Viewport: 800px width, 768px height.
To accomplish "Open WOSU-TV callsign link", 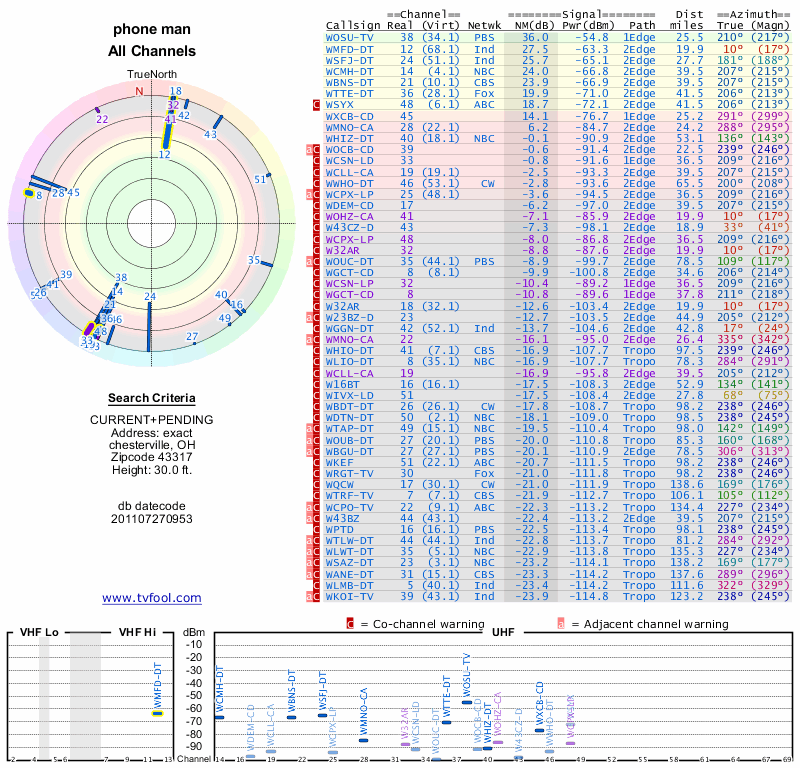I will tap(350, 37).
